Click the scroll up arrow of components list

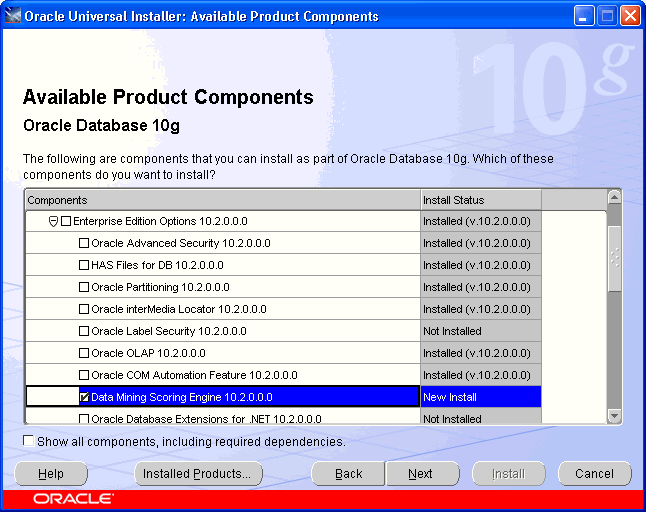coord(614,198)
